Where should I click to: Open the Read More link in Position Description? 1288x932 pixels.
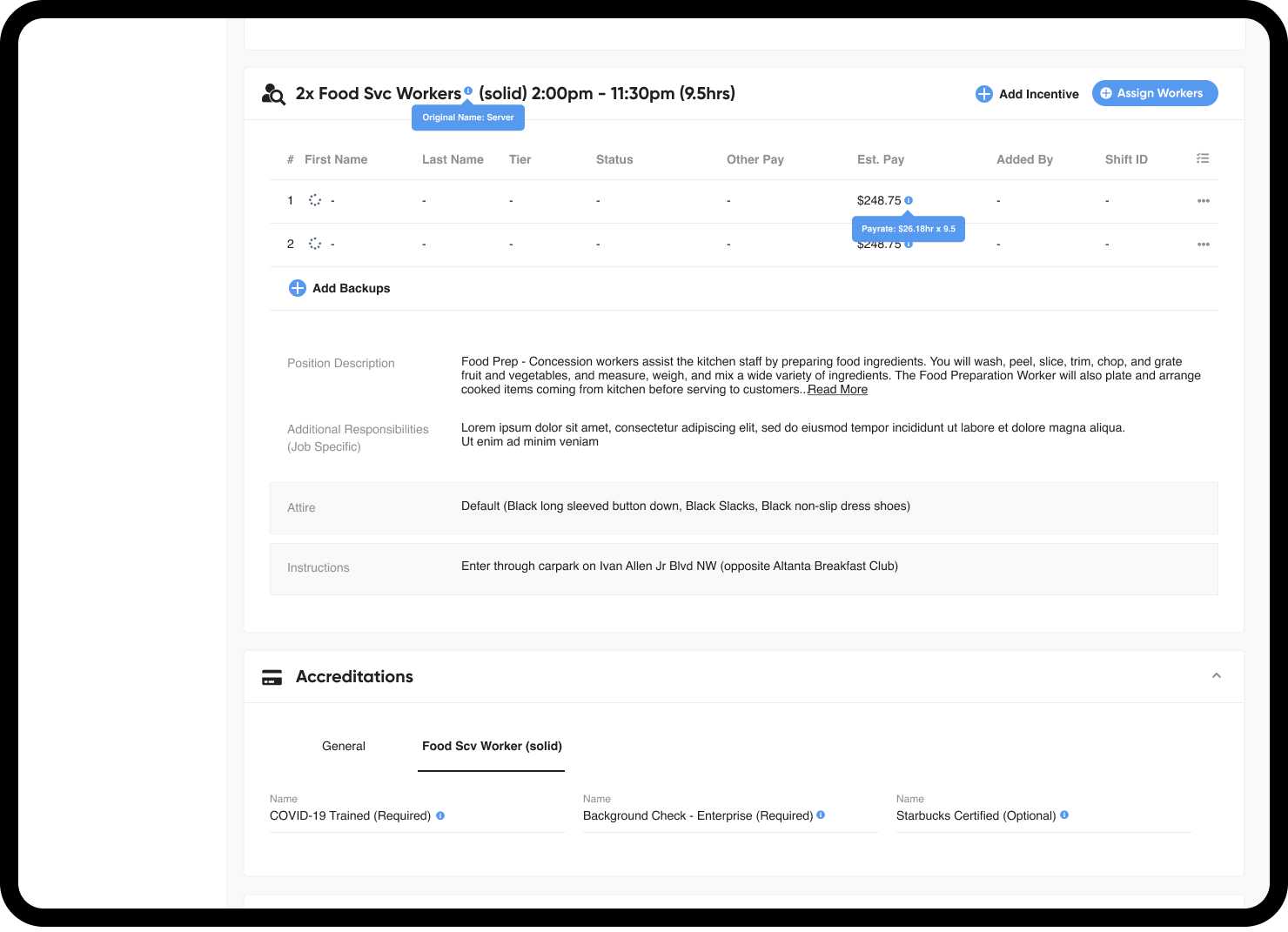(x=837, y=390)
